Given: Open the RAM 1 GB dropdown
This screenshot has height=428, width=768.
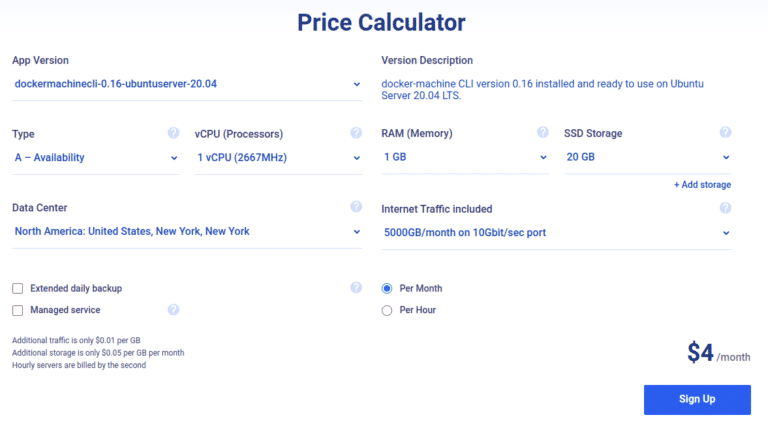Looking at the screenshot, I should 465,157.
